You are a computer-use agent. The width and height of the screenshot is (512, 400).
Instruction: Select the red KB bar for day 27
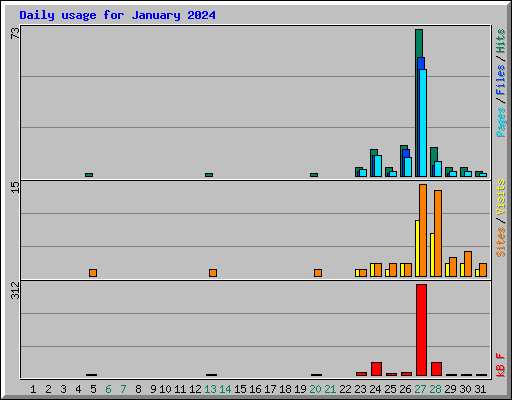tap(421, 330)
